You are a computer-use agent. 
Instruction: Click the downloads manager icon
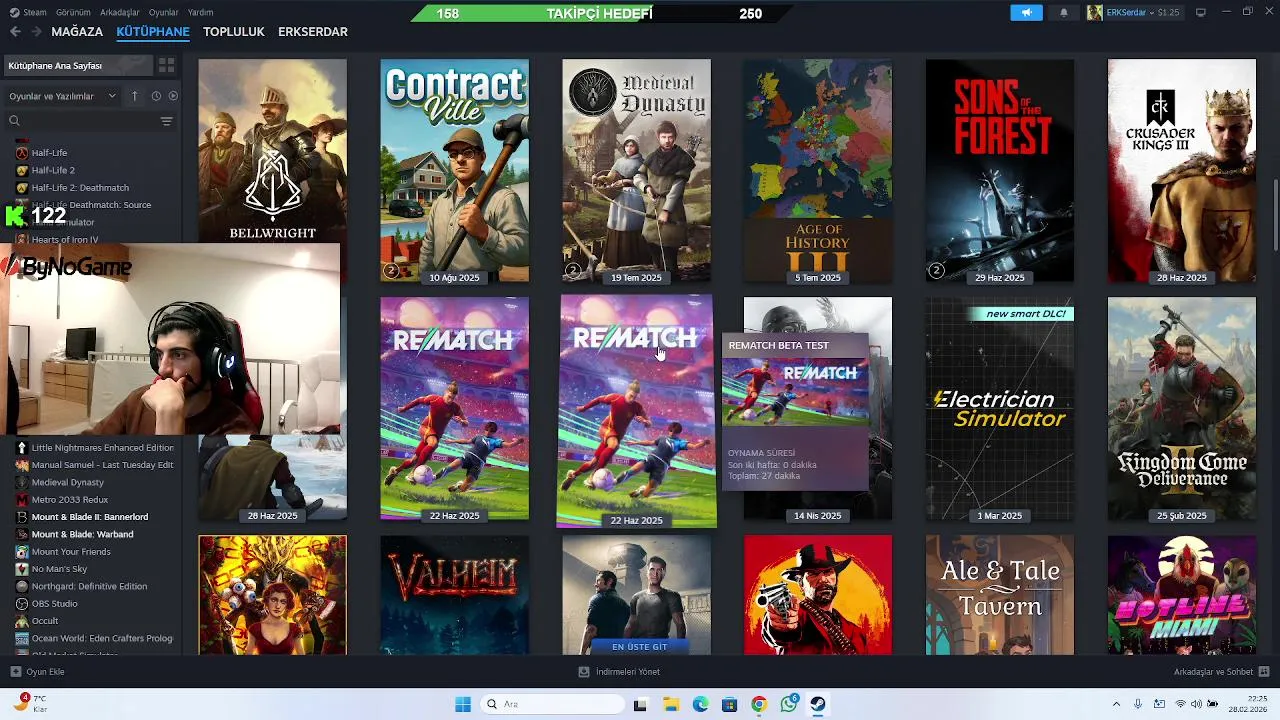click(x=584, y=672)
